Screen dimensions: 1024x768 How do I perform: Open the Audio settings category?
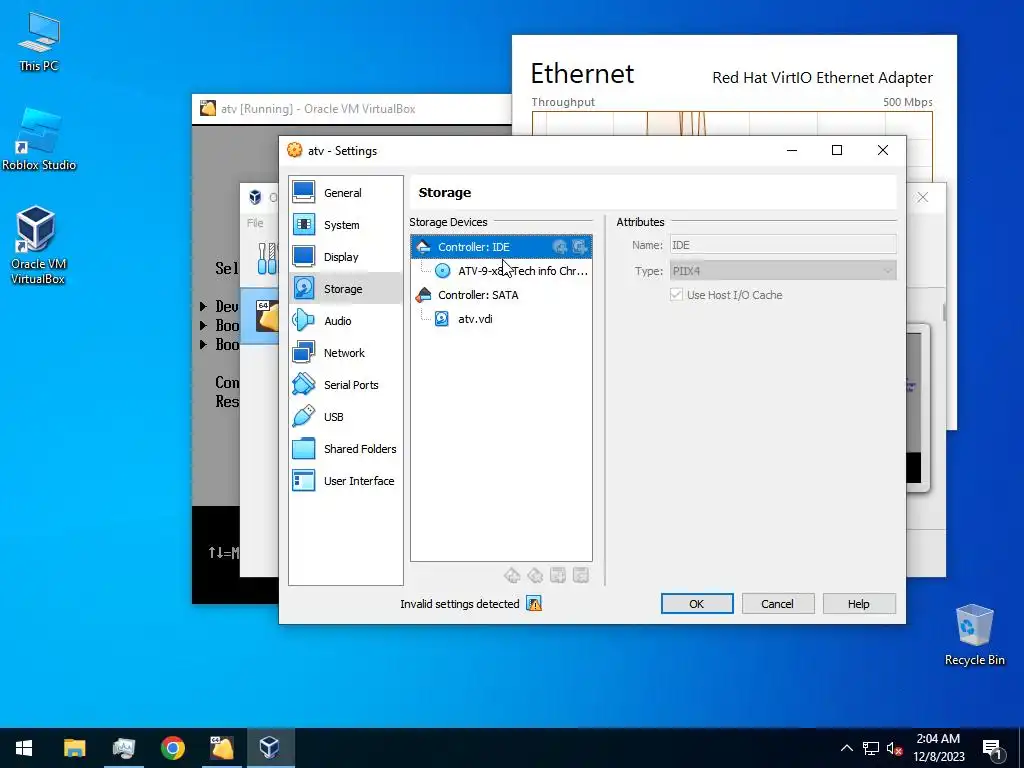click(345, 321)
